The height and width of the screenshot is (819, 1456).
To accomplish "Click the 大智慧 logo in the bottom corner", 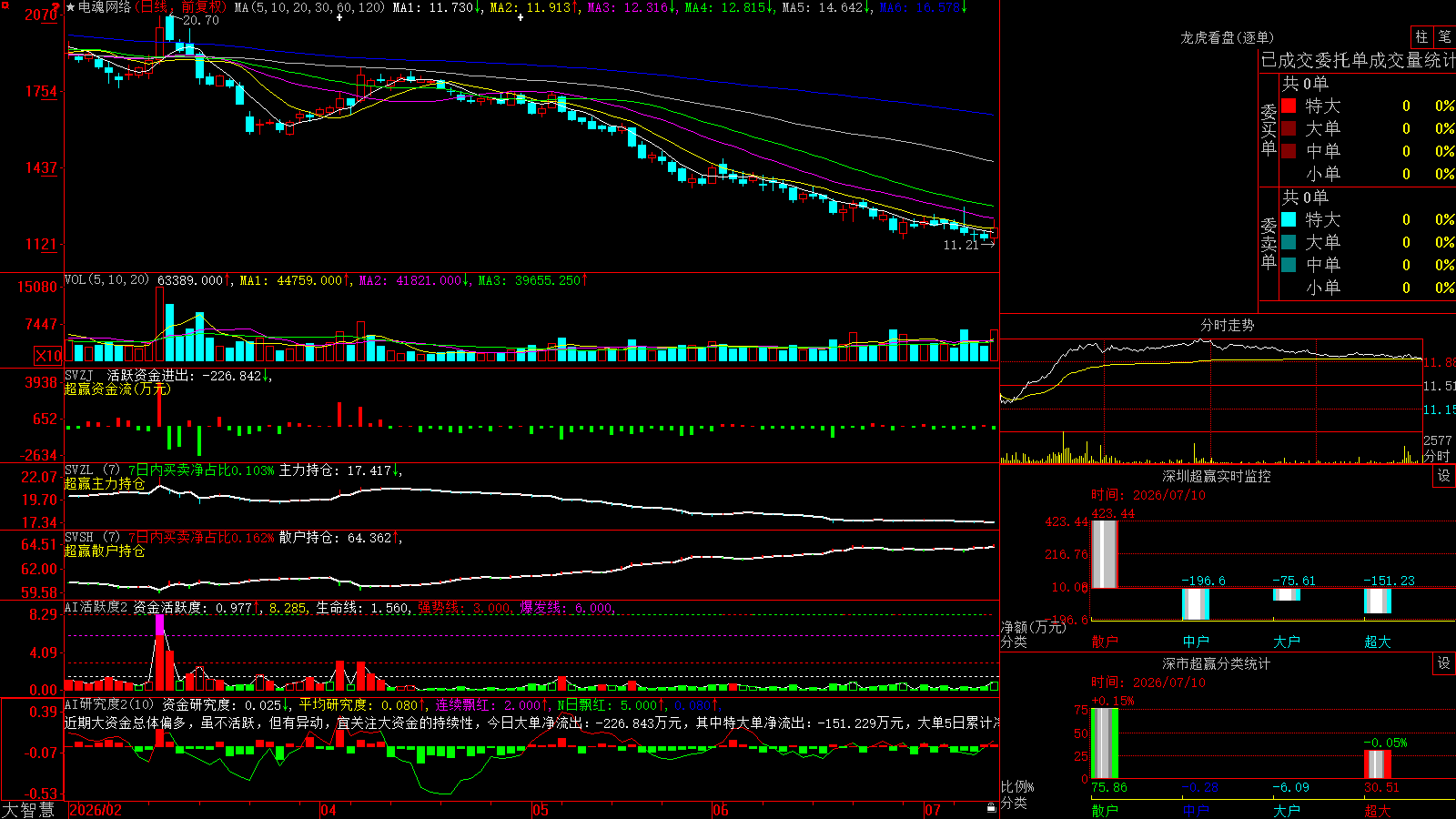I will coord(28,810).
